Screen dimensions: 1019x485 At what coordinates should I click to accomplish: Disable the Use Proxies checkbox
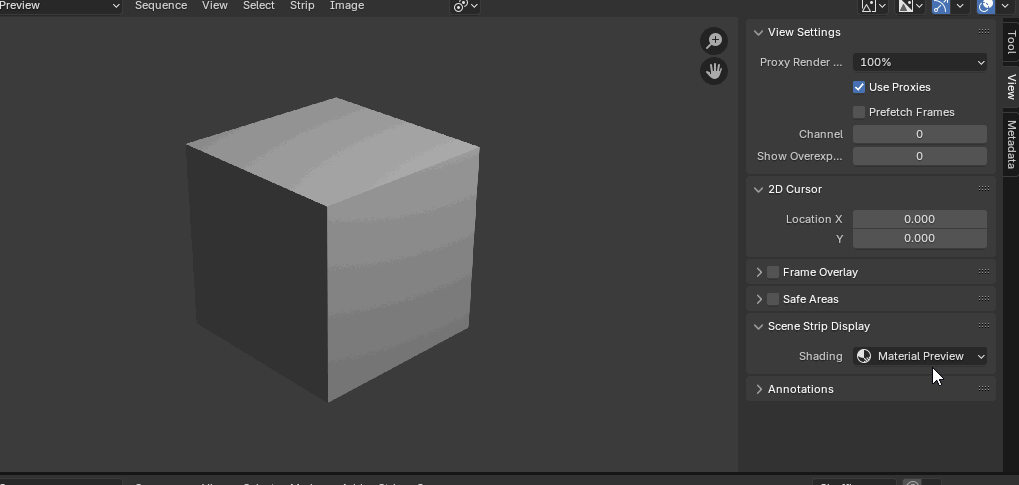pos(859,87)
